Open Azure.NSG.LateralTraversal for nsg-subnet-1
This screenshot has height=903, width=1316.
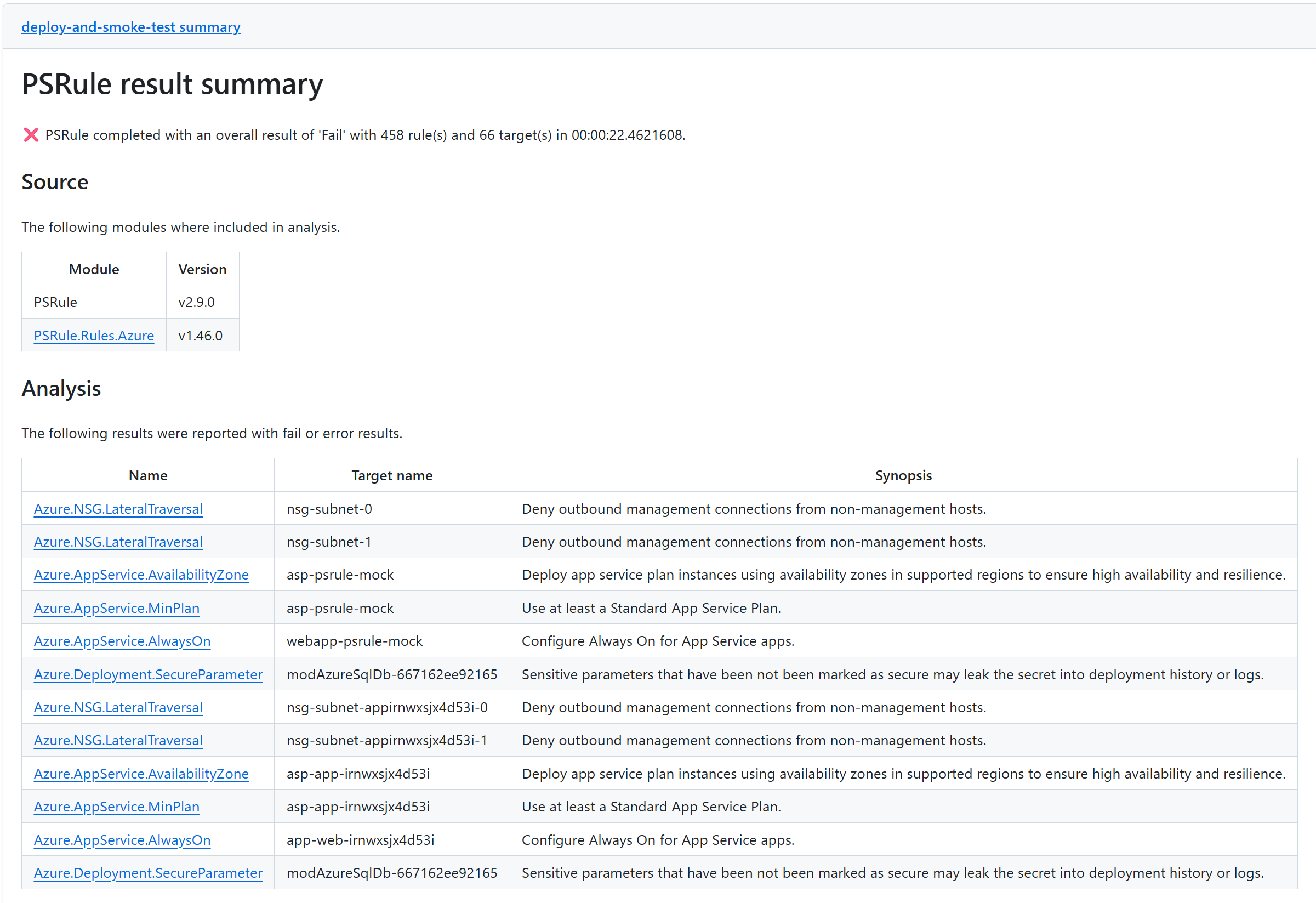(x=118, y=542)
